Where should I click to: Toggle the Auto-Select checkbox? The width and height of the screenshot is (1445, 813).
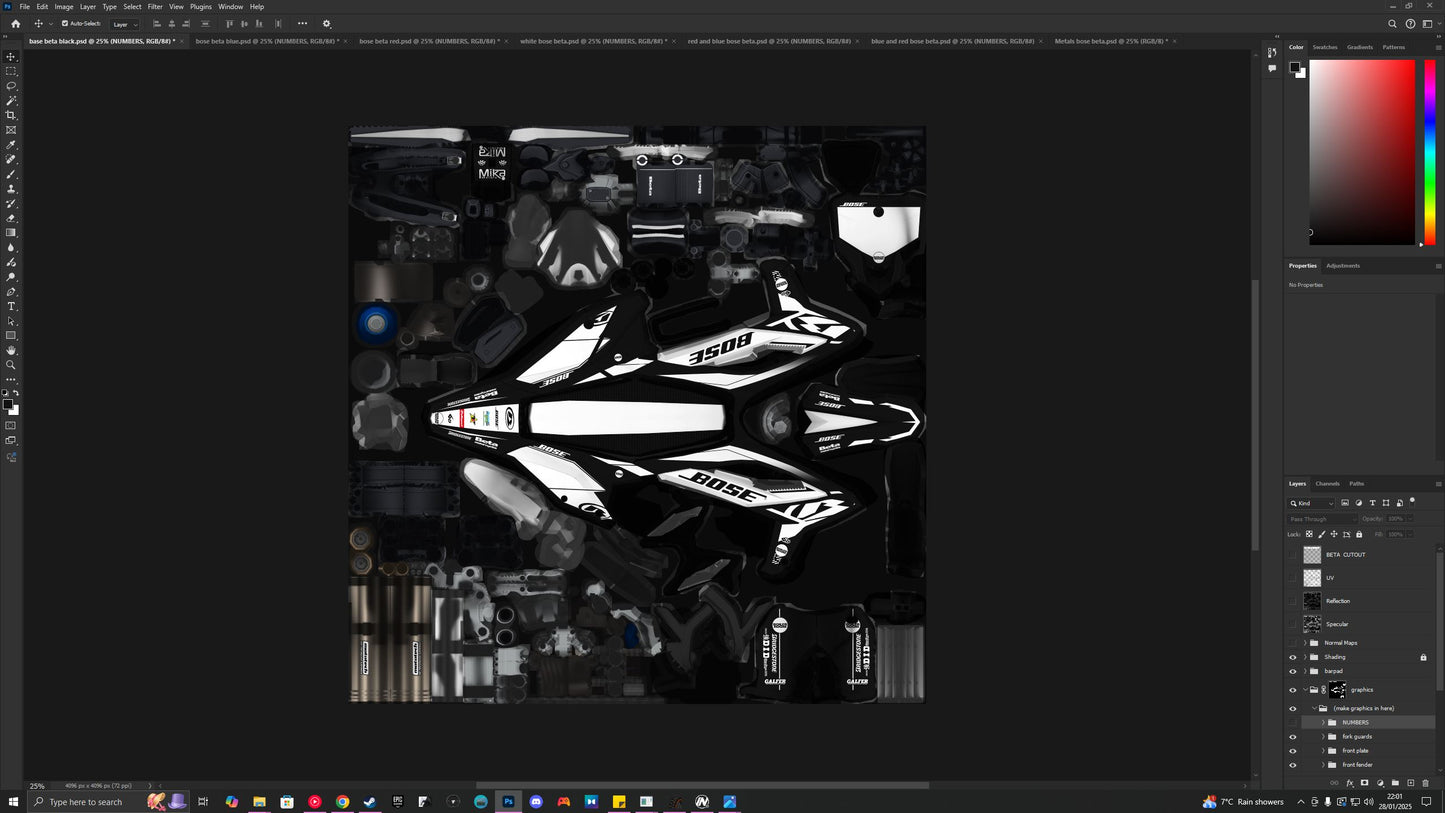[65, 24]
